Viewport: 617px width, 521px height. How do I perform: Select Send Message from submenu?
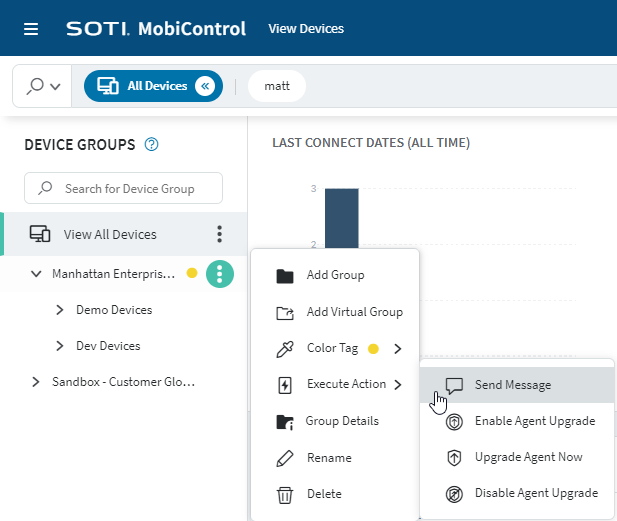click(512, 385)
